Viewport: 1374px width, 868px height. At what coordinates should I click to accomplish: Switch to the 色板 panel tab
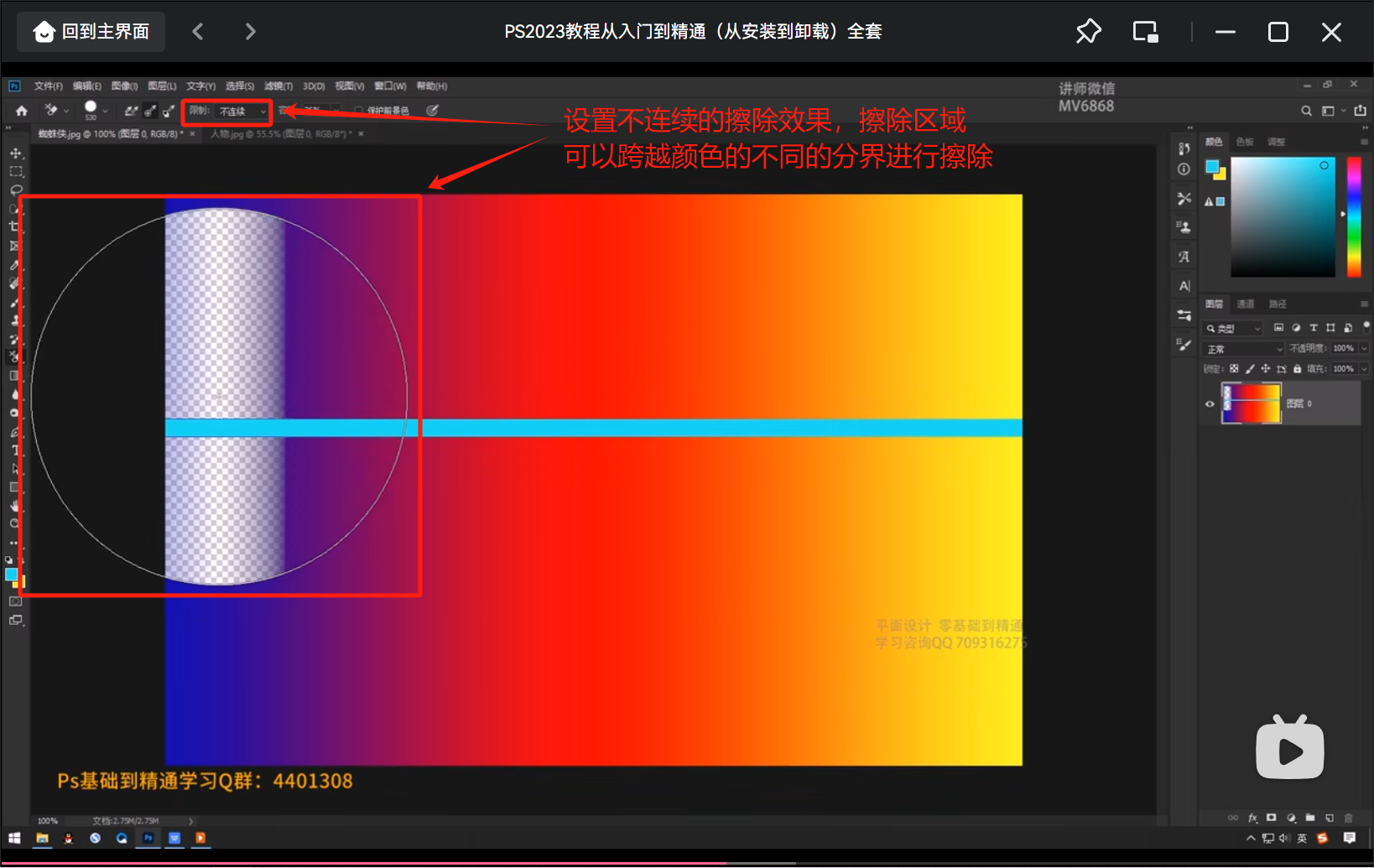pos(1245,142)
